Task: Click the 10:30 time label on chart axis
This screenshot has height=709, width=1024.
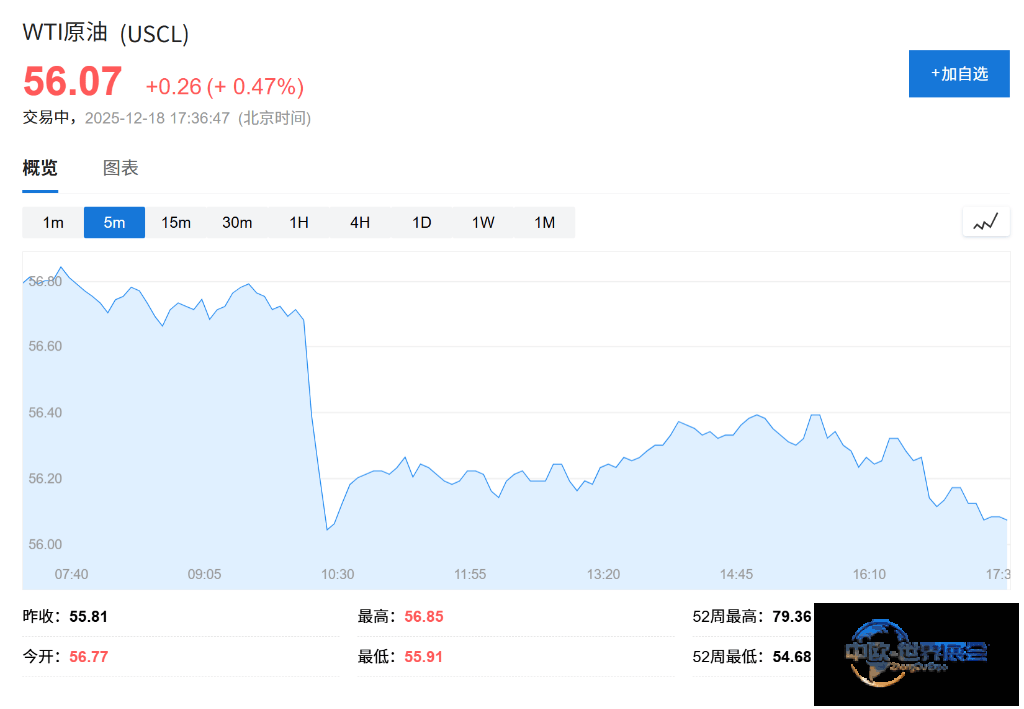Action: 337,574
